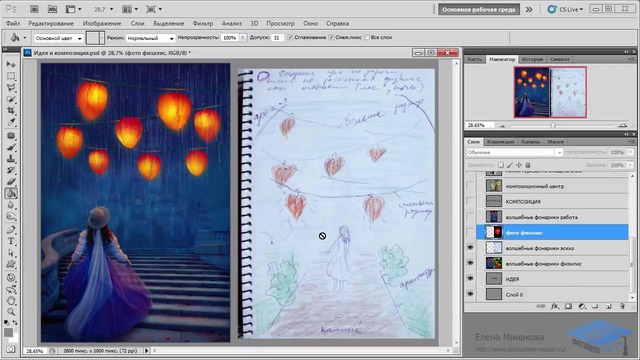Select the Brush tool

[x=11, y=147]
